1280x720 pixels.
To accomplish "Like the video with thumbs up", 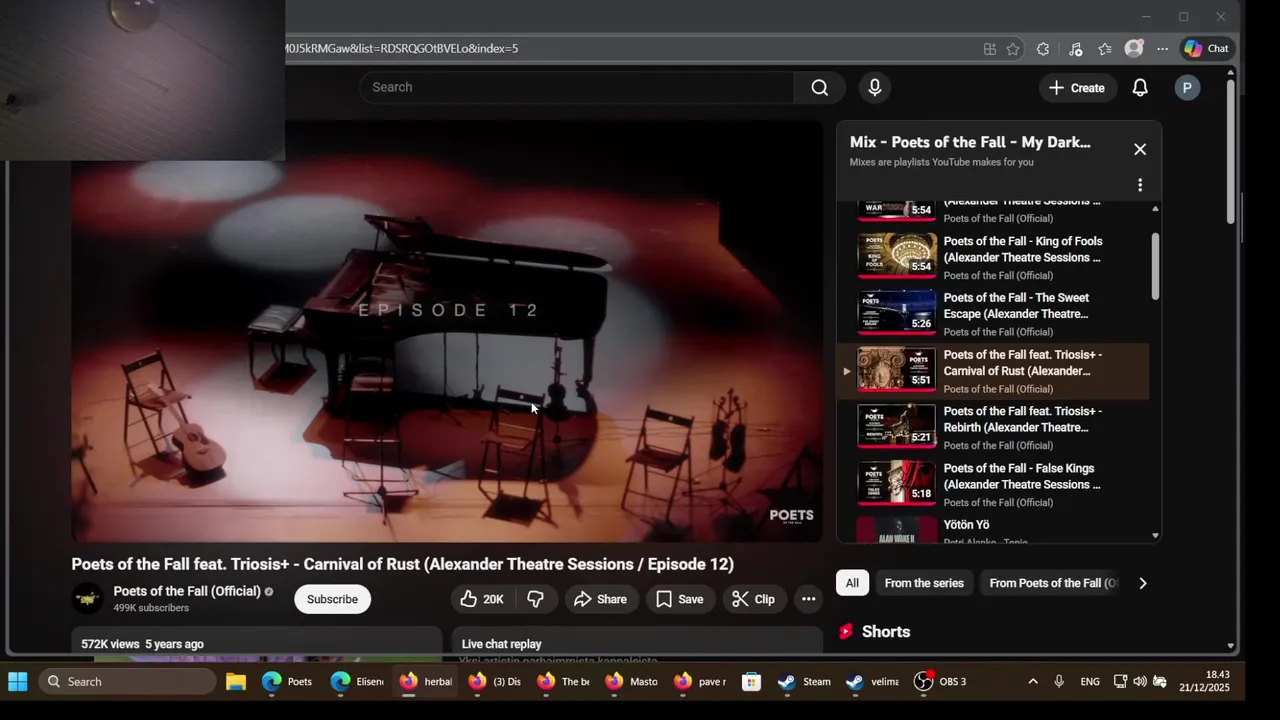I will click(x=481, y=599).
